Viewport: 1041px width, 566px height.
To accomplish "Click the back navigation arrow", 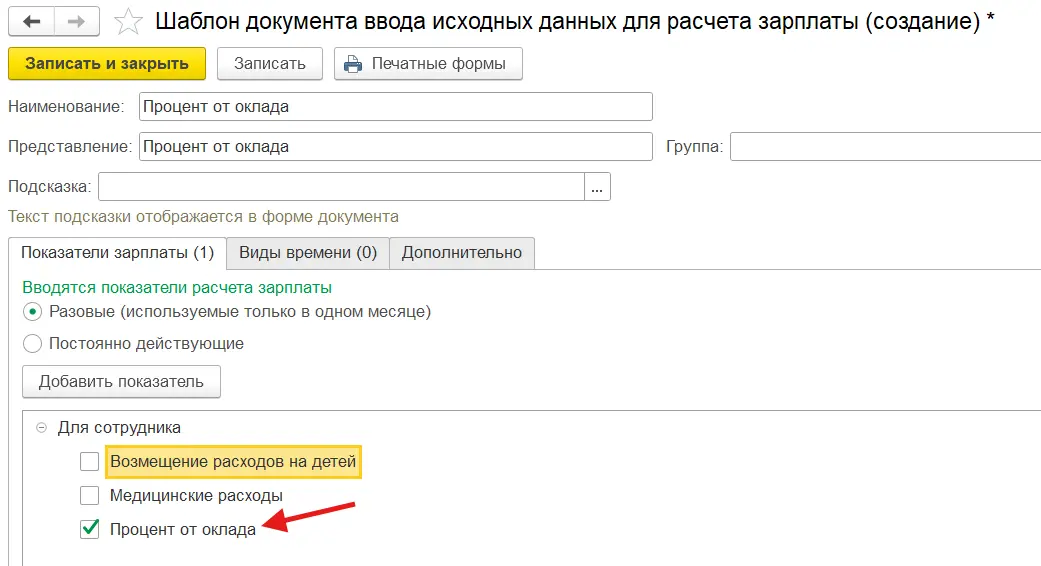I will coord(32,21).
